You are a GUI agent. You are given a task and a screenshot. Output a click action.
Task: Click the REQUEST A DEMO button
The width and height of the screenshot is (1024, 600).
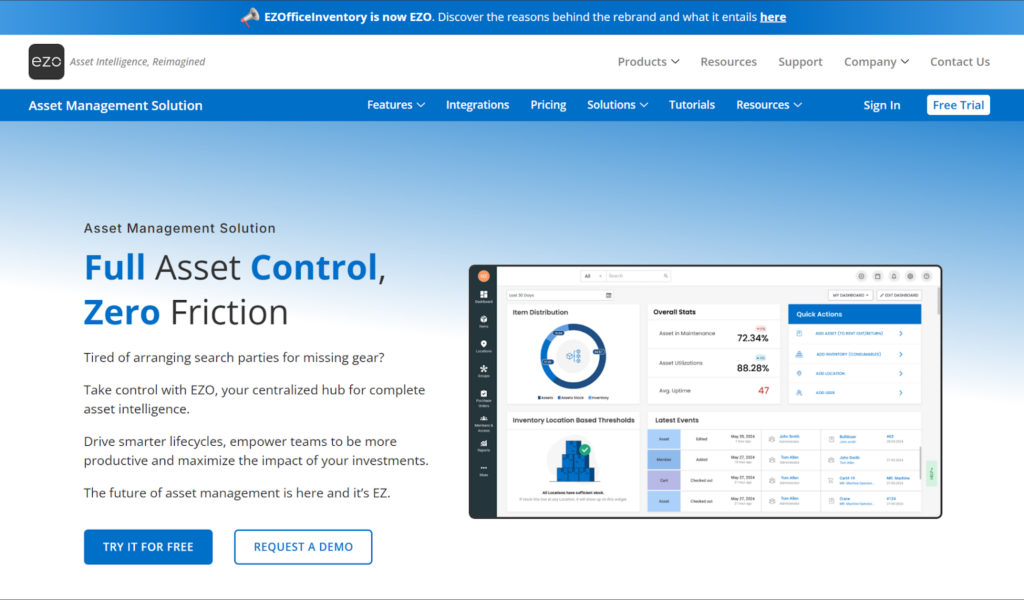[x=303, y=547]
